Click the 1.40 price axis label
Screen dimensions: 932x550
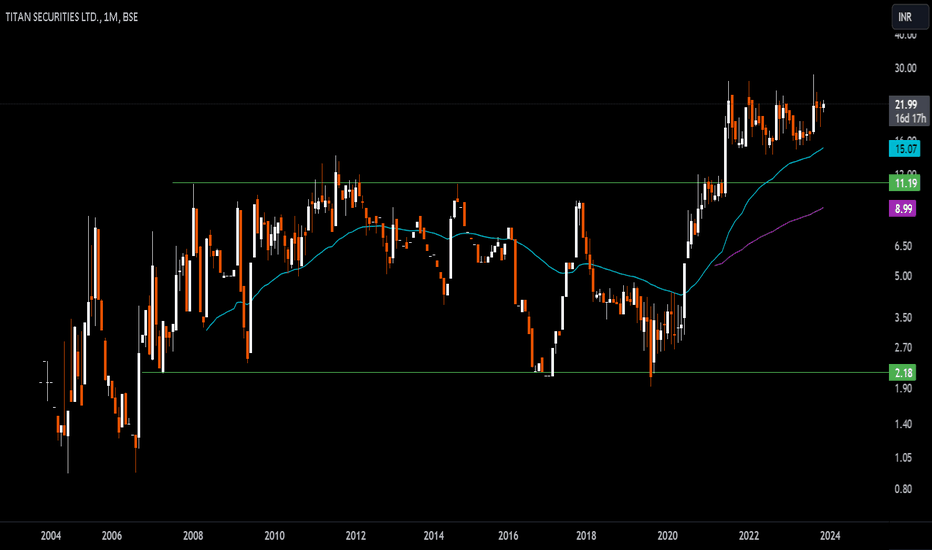tap(903, 424)
